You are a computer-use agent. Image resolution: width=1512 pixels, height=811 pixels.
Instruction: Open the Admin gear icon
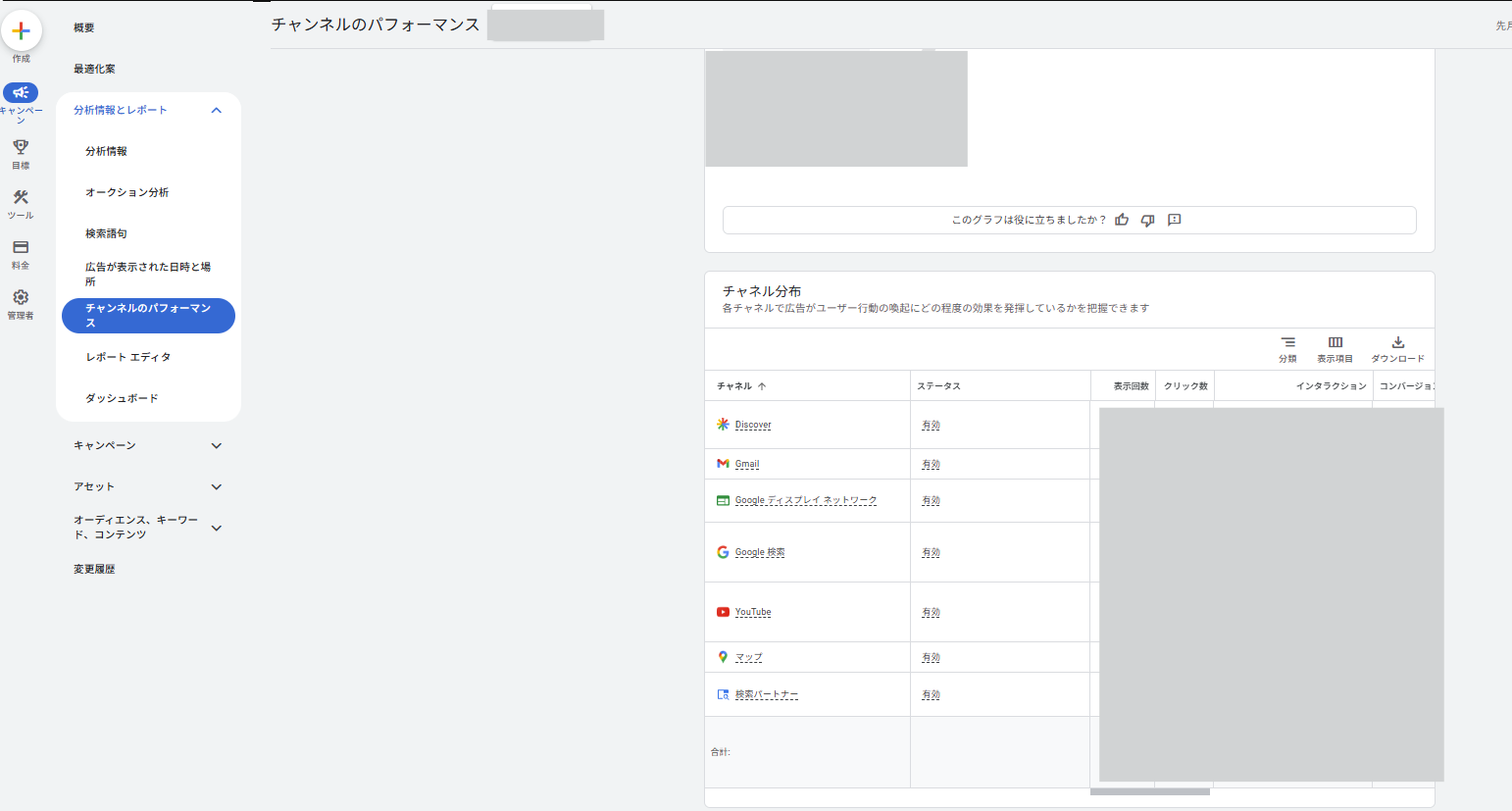coord(21,297)
